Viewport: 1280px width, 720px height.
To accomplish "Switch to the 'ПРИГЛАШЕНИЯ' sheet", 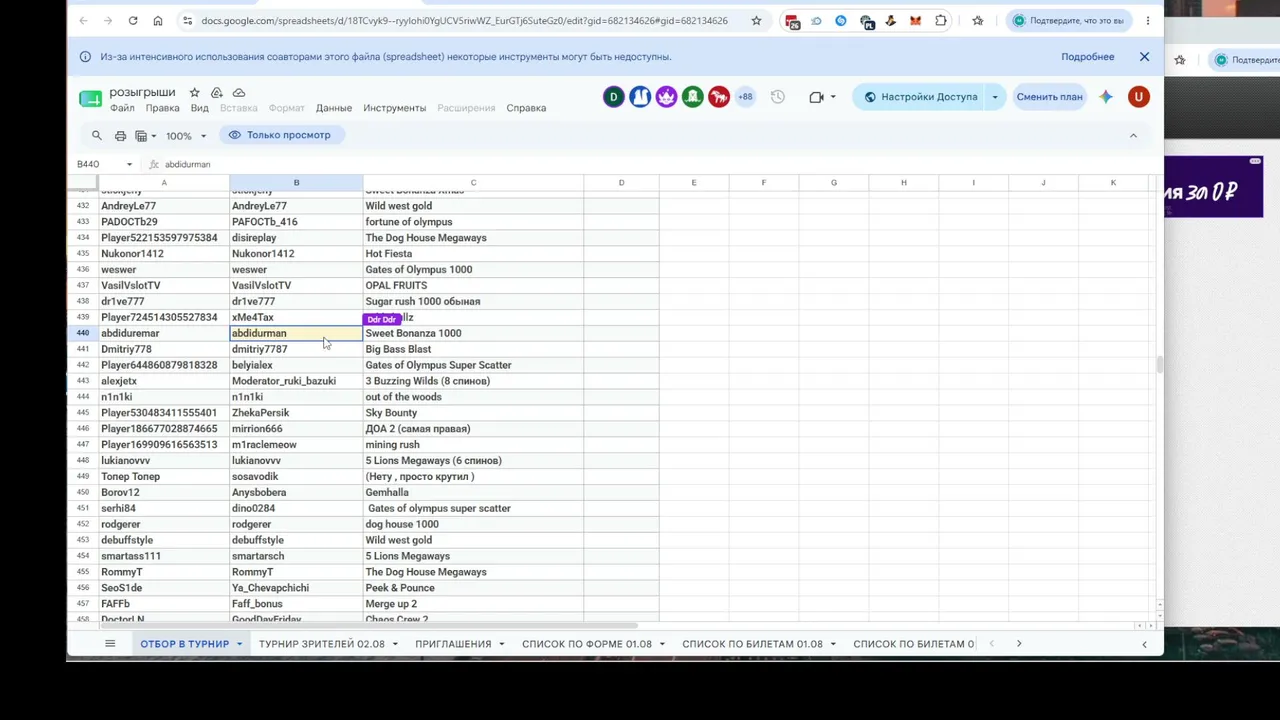I will click(x=453, y=644).
